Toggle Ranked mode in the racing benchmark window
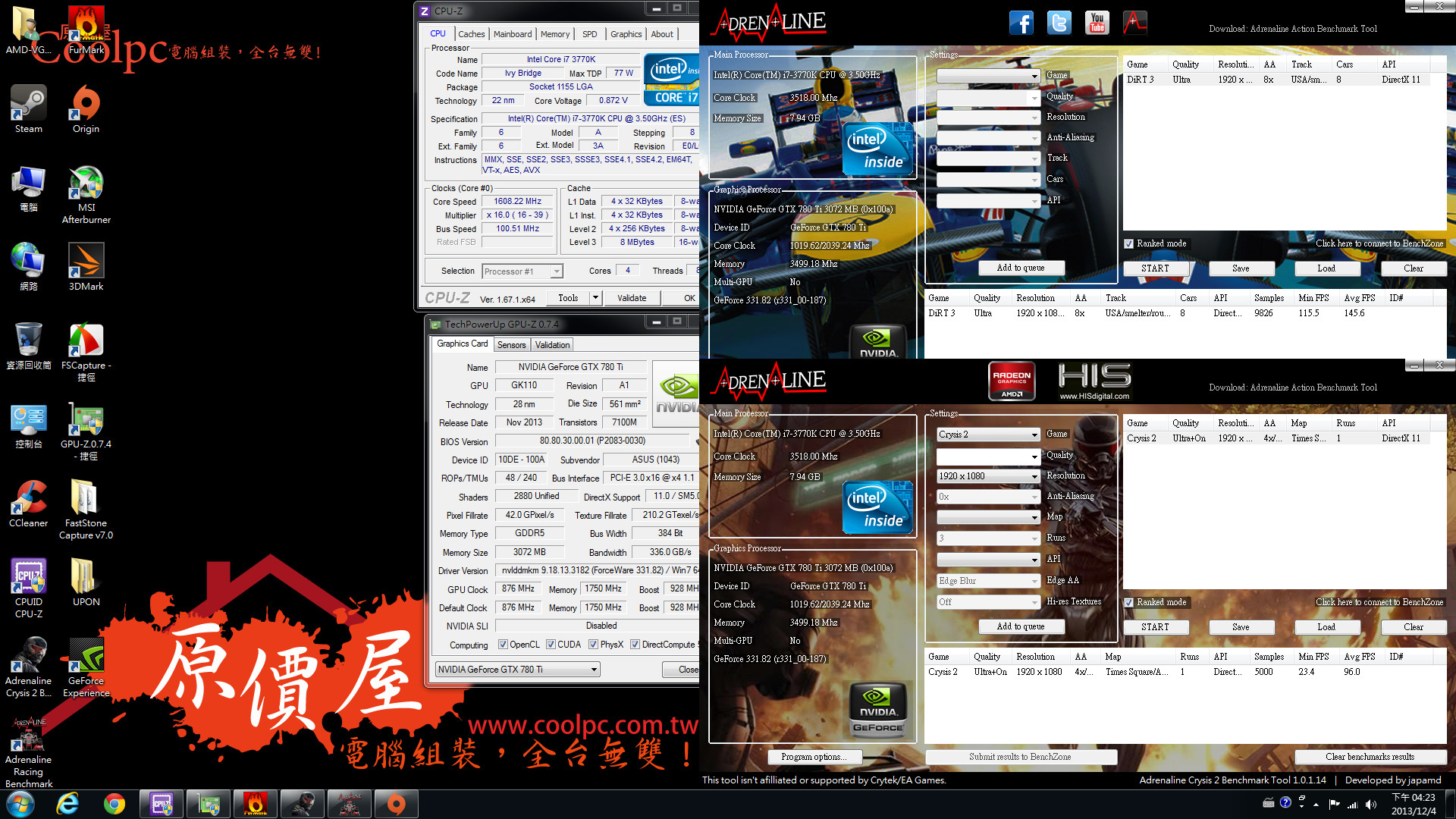The width and height of the screenshot is (1456, 819). pyautogui.click(x=1129, y=243)
